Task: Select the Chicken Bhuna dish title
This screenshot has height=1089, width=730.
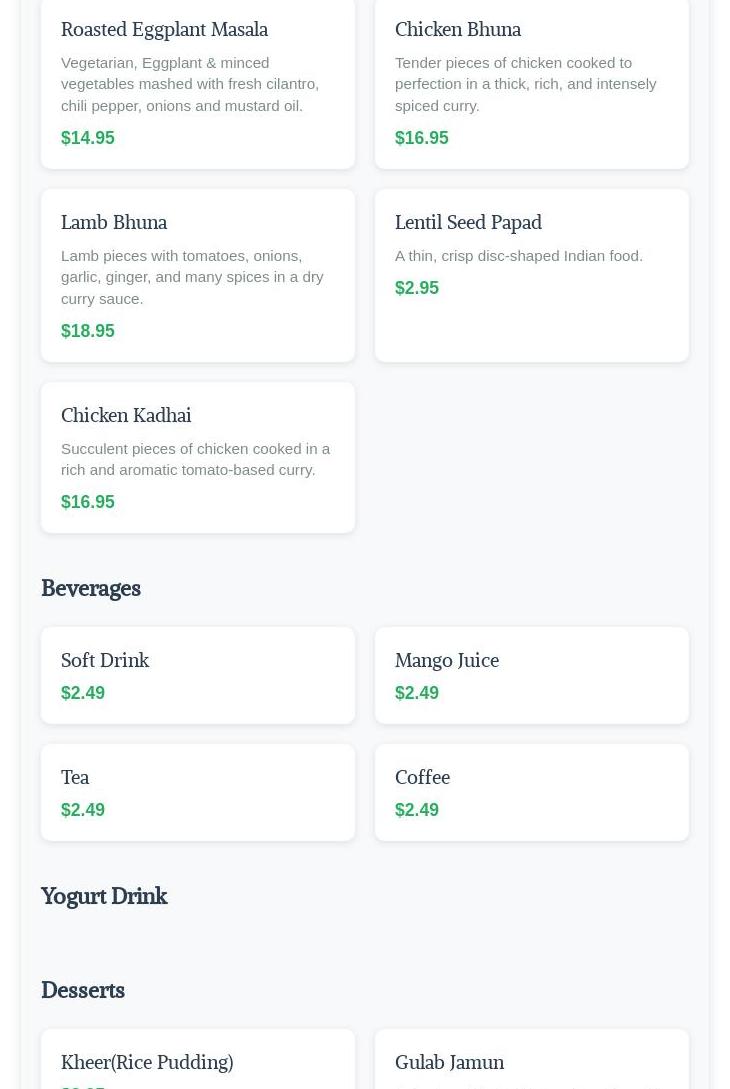Action: (457, 29)
